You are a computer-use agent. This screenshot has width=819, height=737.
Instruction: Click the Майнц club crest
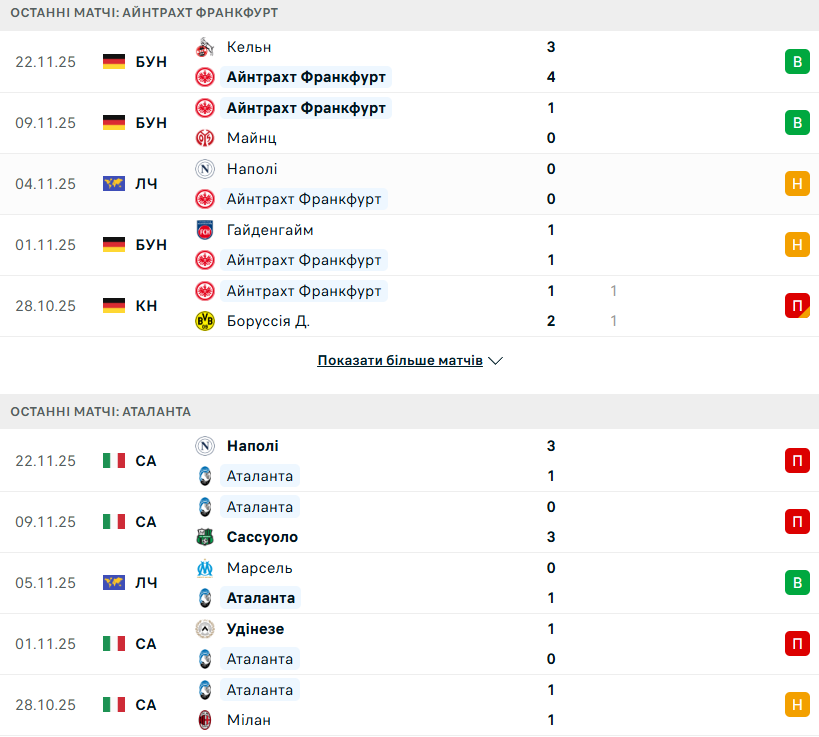pyautogui.click(x=205, y=138)
